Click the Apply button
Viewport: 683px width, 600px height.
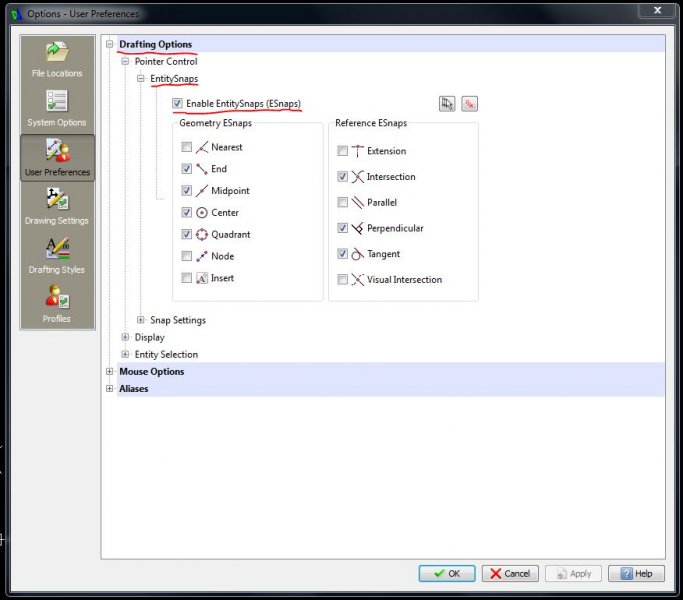573,573
